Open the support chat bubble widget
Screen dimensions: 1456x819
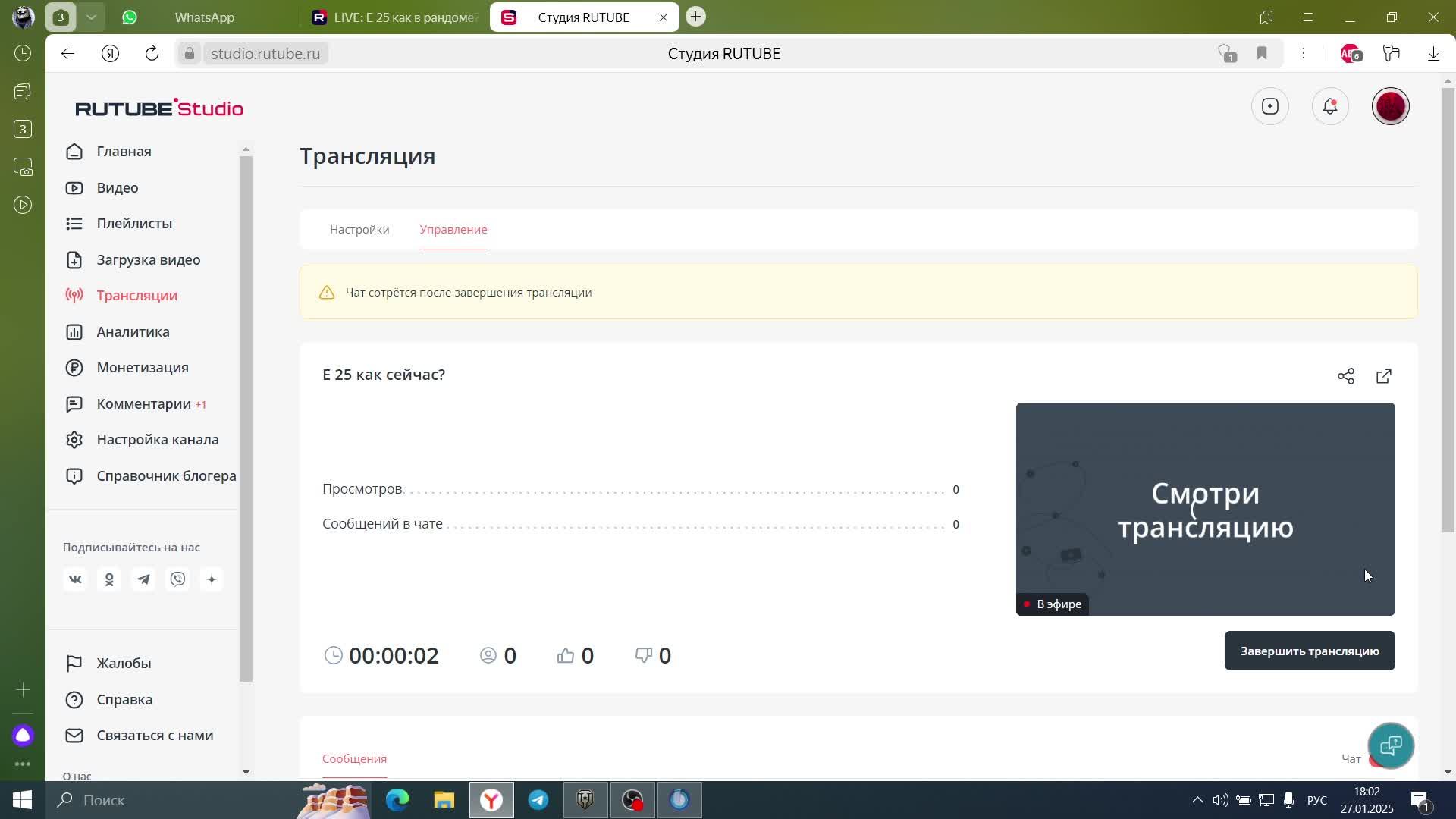click(1391, 746)
